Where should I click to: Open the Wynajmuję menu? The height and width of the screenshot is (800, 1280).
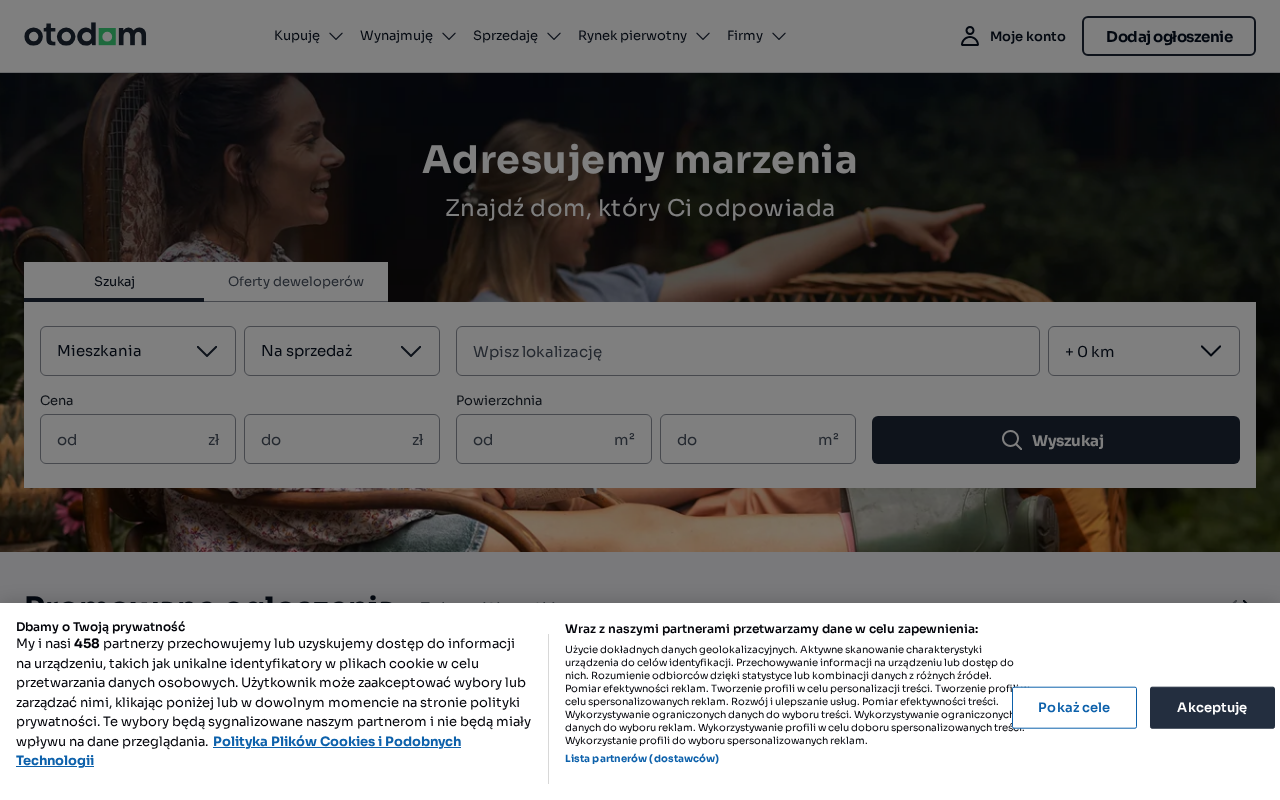point(408,35)
